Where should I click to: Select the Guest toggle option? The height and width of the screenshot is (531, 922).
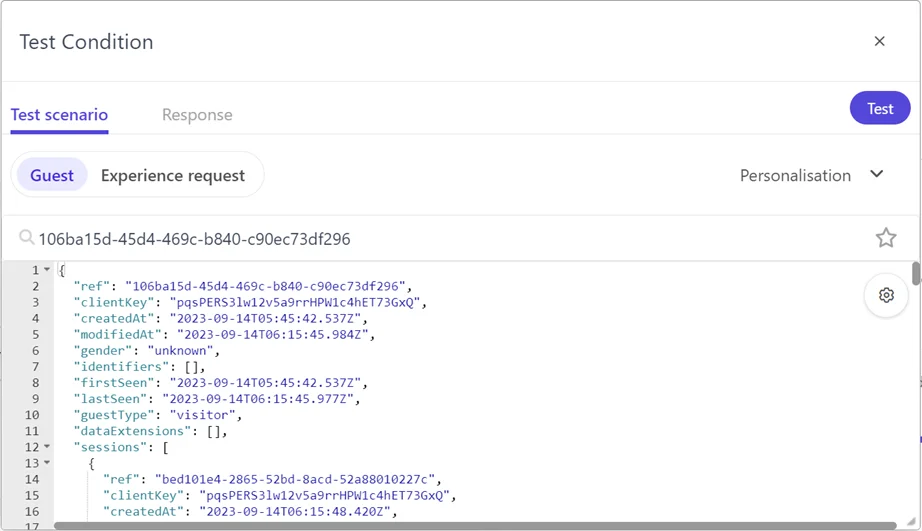52,175
